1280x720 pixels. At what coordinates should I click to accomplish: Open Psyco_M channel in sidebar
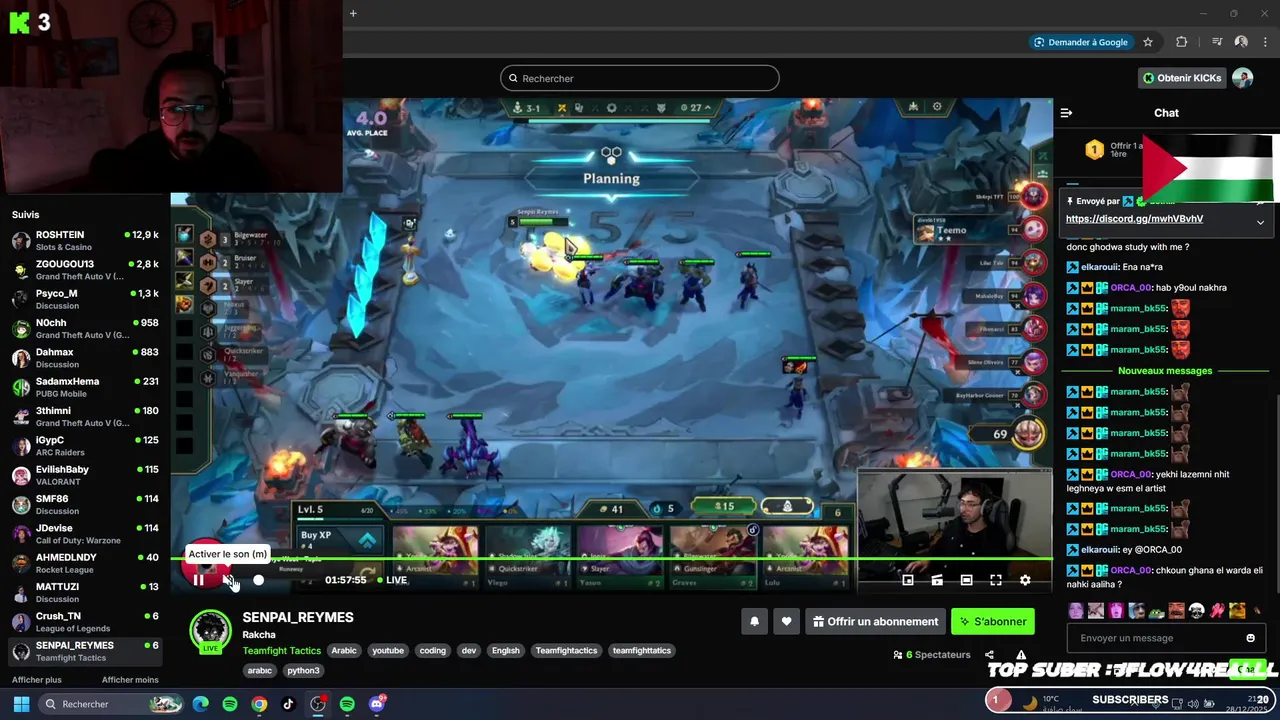(85, 299)
